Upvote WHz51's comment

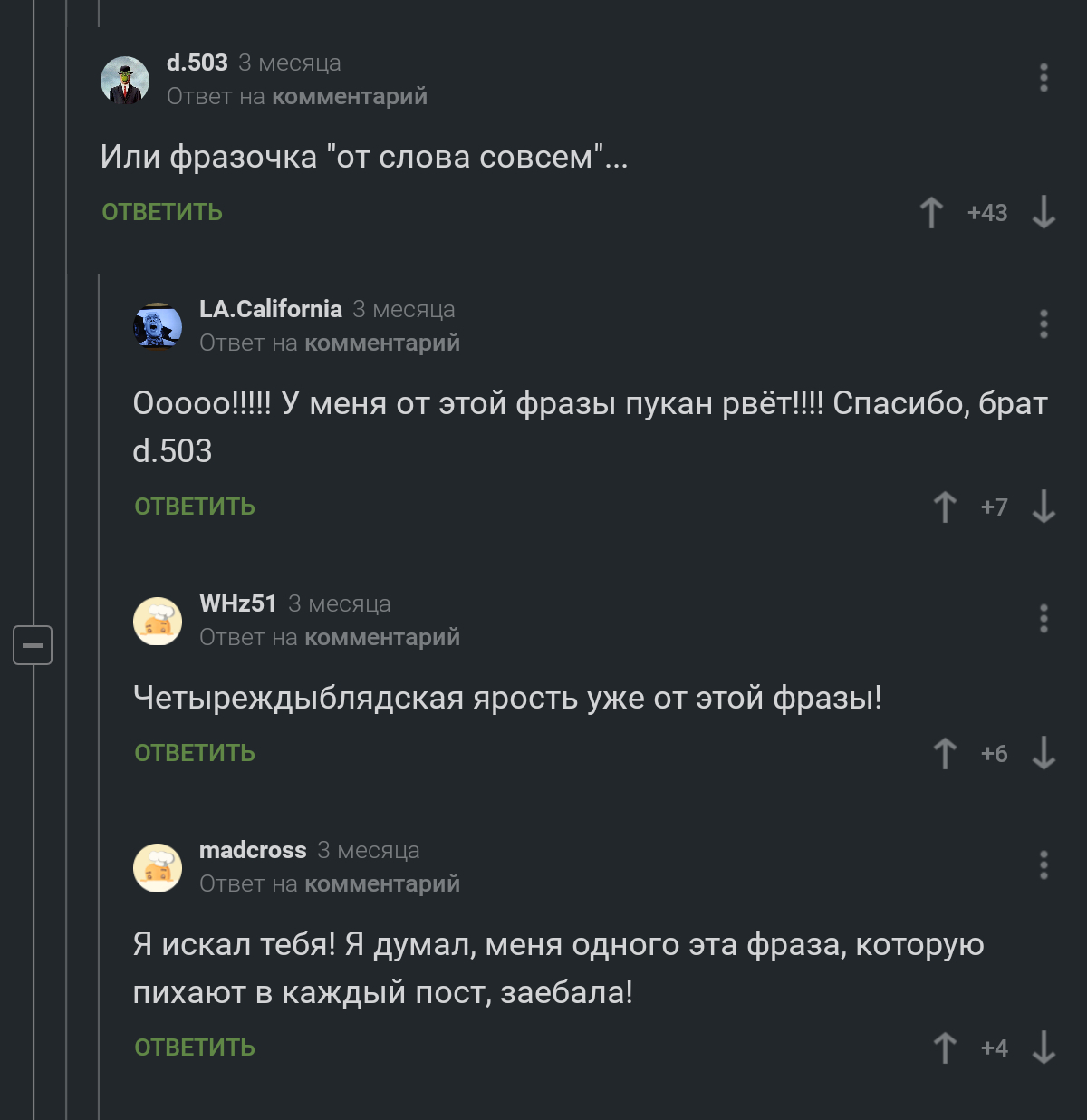click(x=945, y=753)
